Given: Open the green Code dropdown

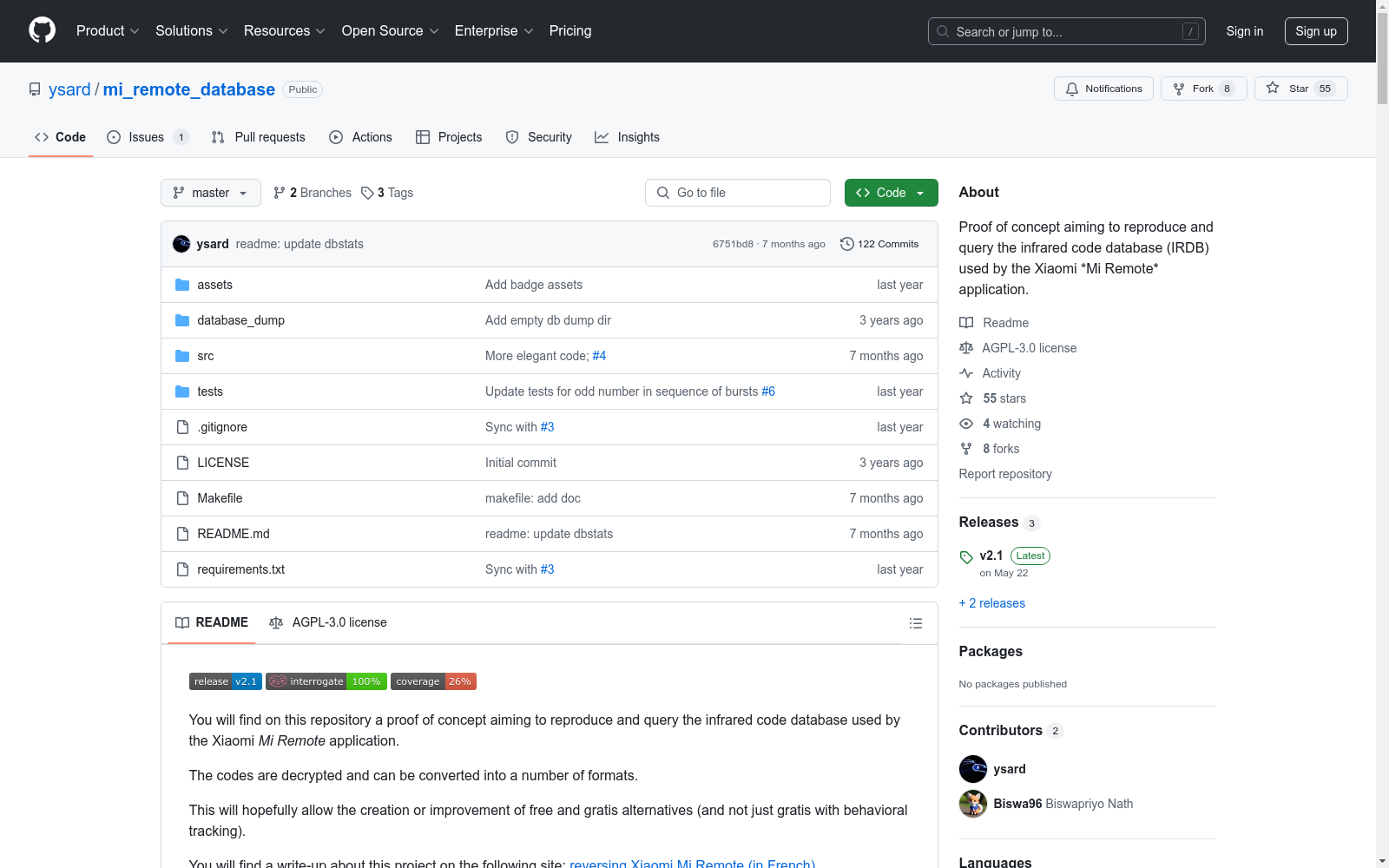Looking at the screenshot, I should (891, 193).
